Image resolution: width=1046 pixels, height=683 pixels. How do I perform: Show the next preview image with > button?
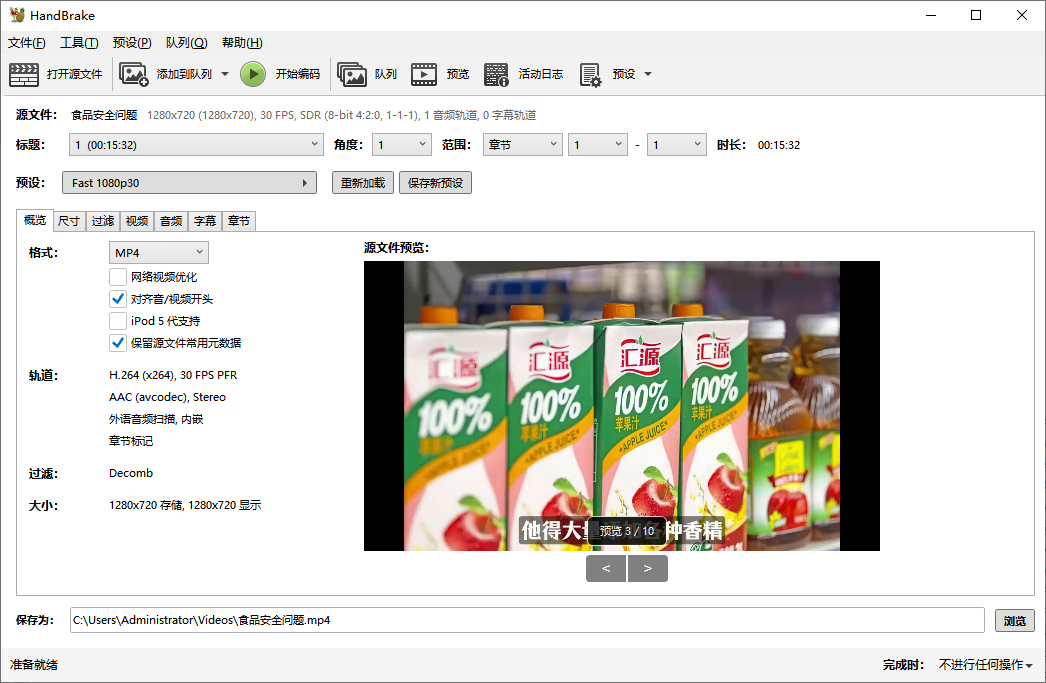coord(648,569)
